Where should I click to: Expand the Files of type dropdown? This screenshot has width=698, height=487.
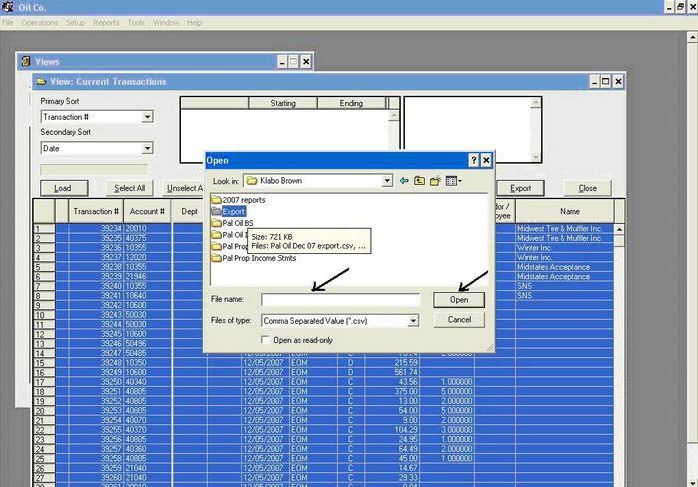[x=413, y=321]
